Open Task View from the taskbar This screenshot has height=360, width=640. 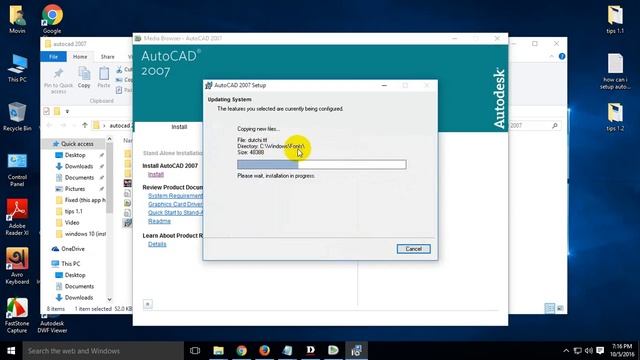195,351
